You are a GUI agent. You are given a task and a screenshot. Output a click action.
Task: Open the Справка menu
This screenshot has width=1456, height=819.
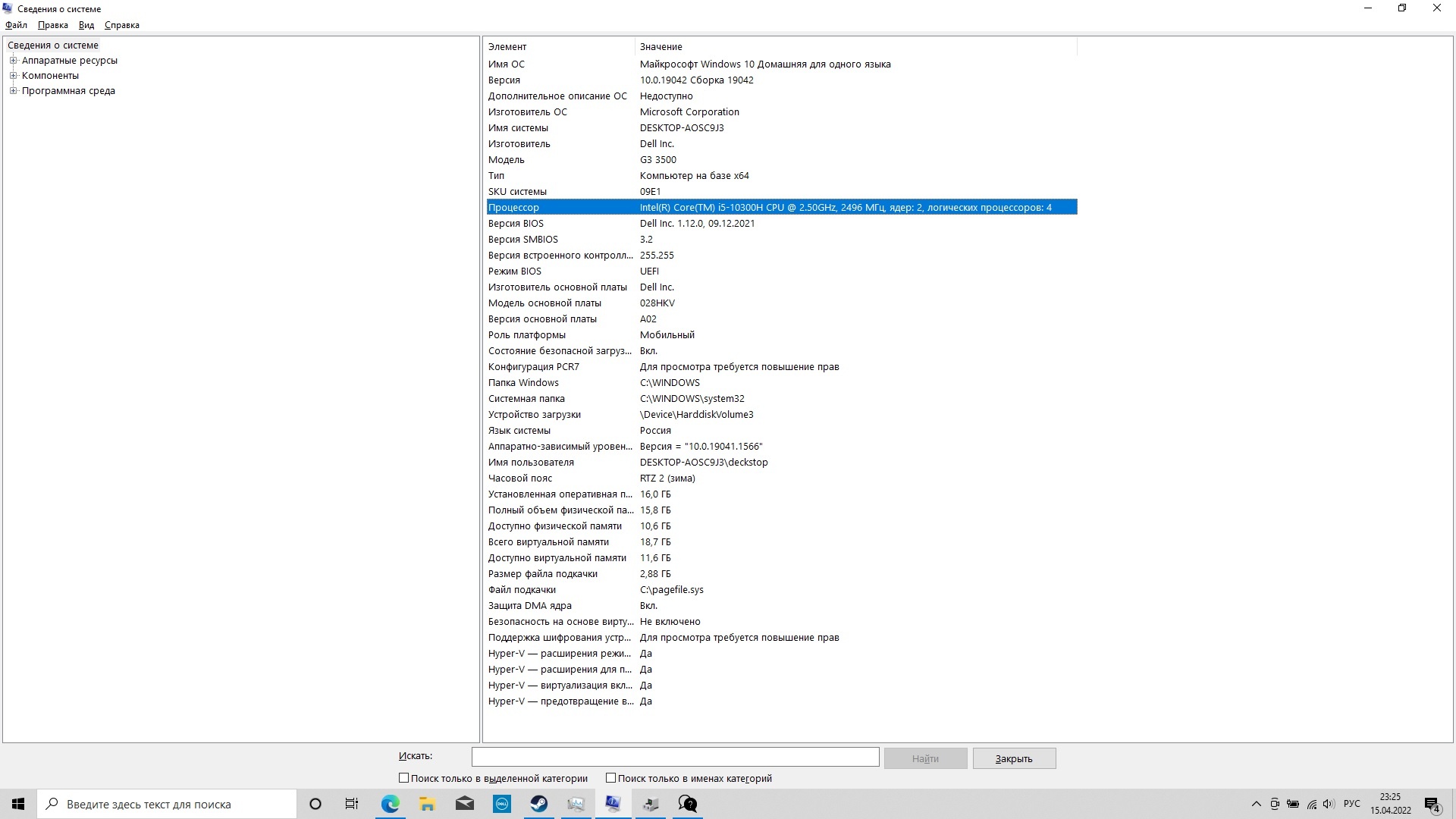coord(122,25)
